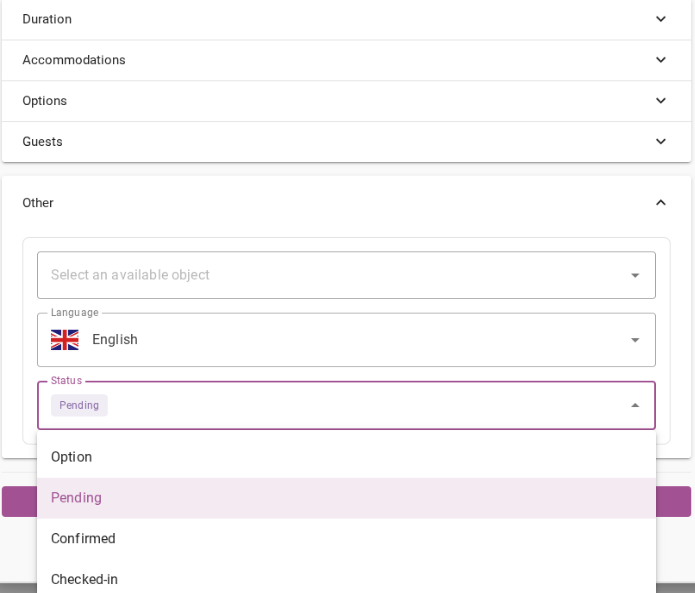Open the Language dropdown arrow
Image resolution: width=695 pixels, height=593 pixels.
tap(635, 340)
